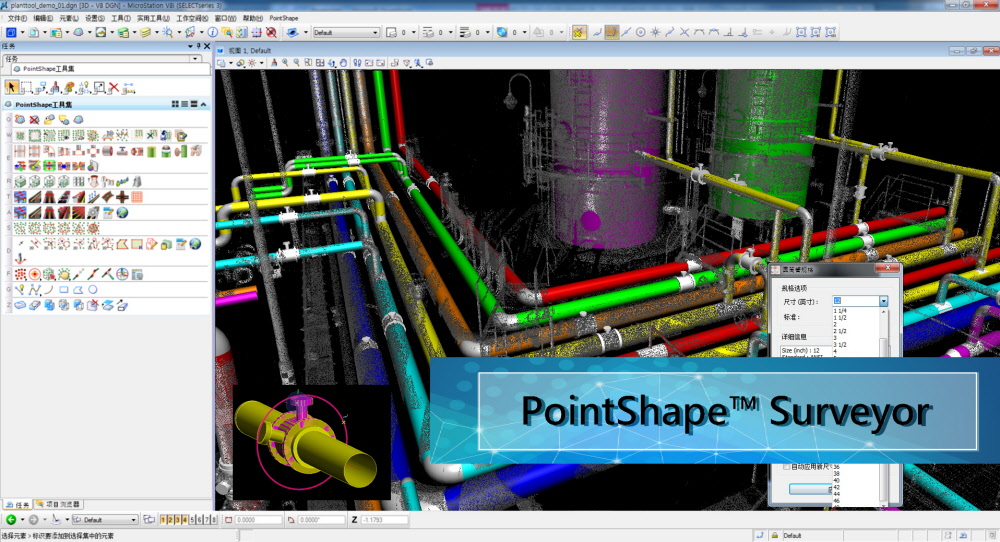Switch toolbox layout to icon grid mode

click(x=175, y=104)
